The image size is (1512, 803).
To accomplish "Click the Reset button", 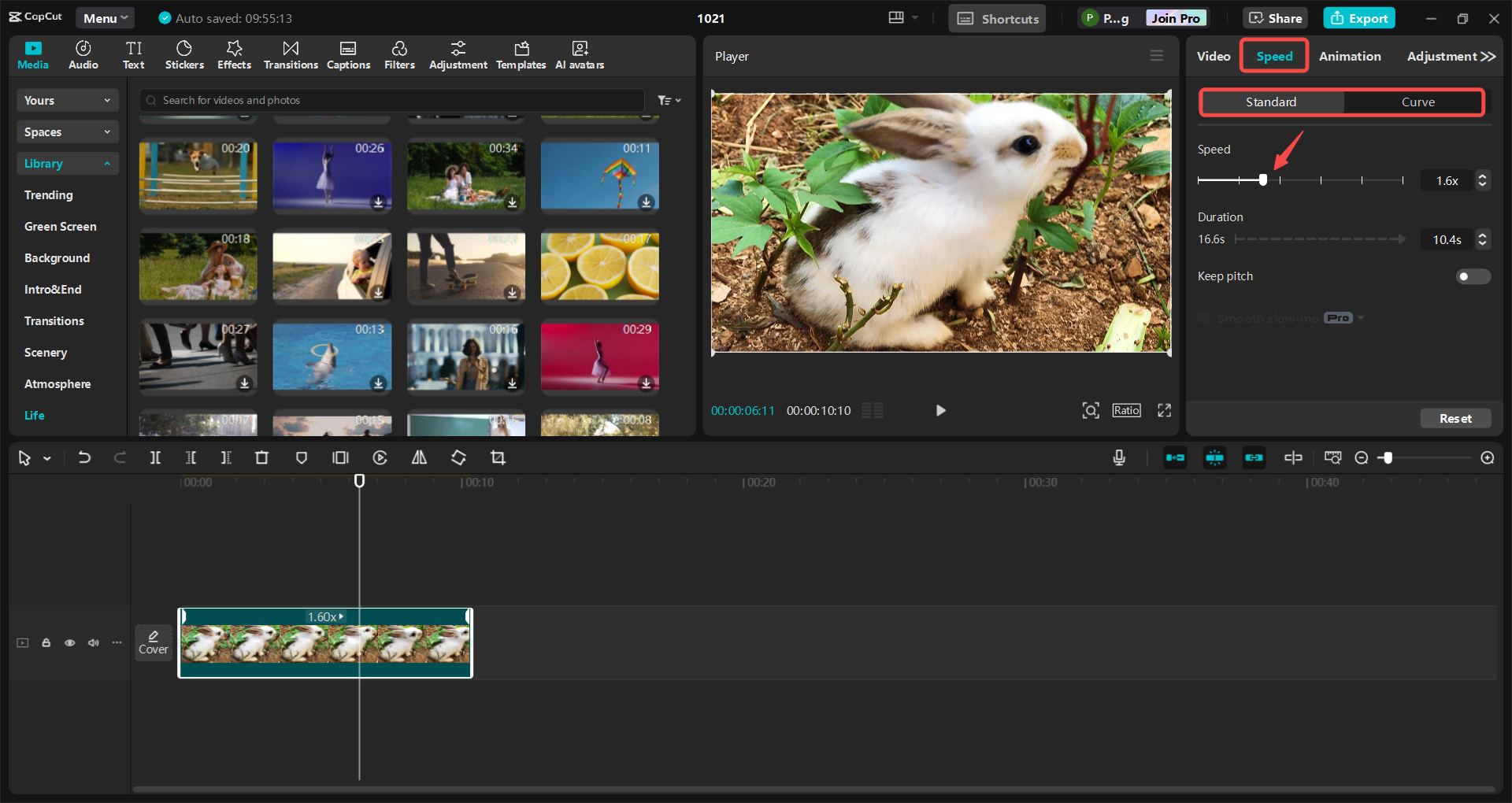I will click(x=1455, y=419).
